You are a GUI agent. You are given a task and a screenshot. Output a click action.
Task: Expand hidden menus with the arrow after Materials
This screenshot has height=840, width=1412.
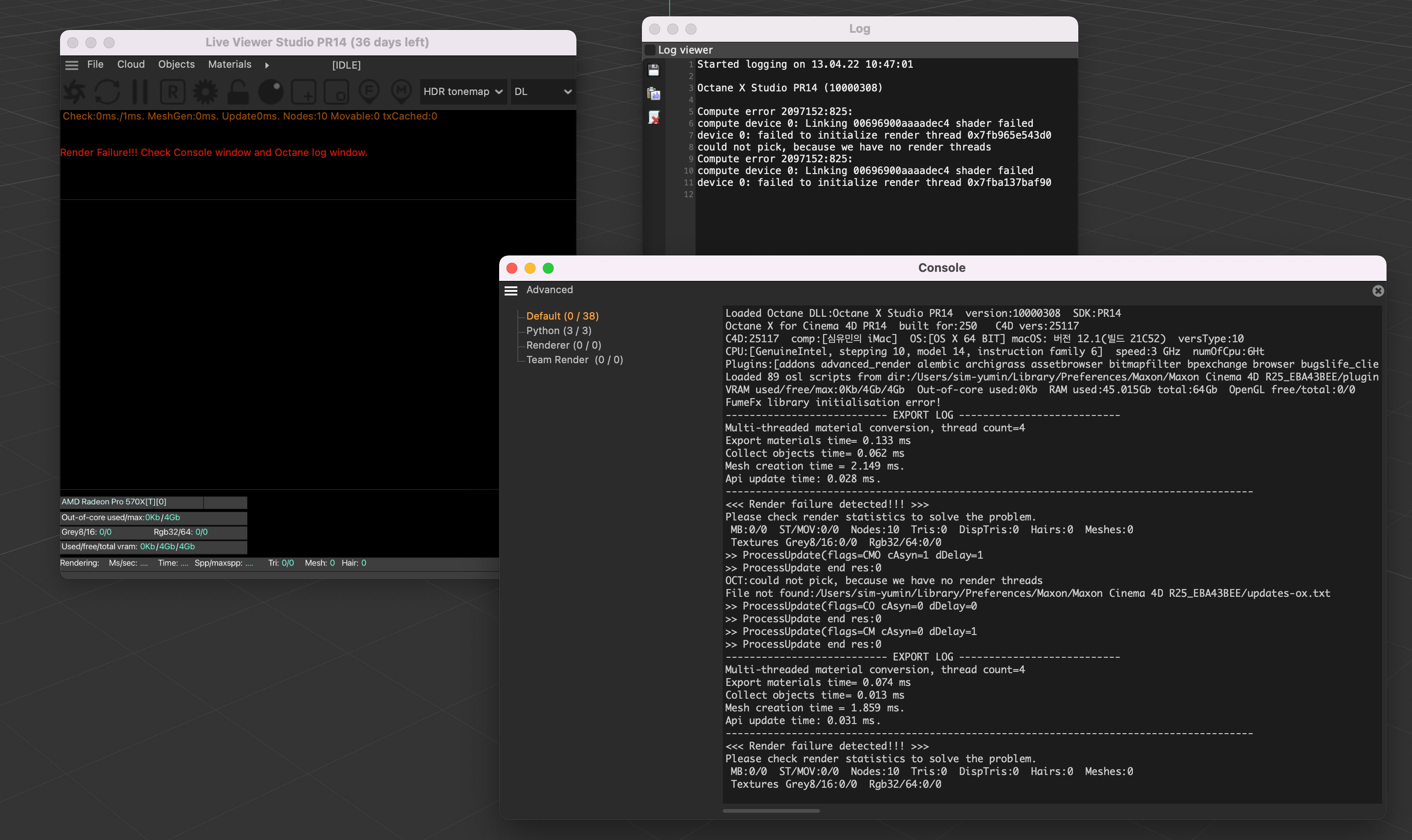click(267, 65)
